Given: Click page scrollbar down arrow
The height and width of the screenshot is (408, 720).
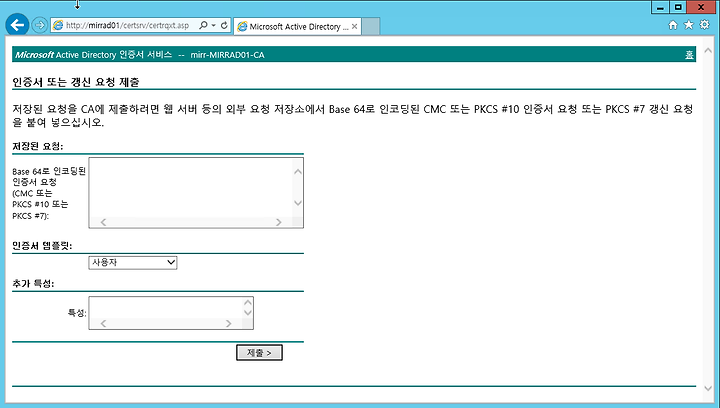Looking at the screenshot, I should [708, 388].
